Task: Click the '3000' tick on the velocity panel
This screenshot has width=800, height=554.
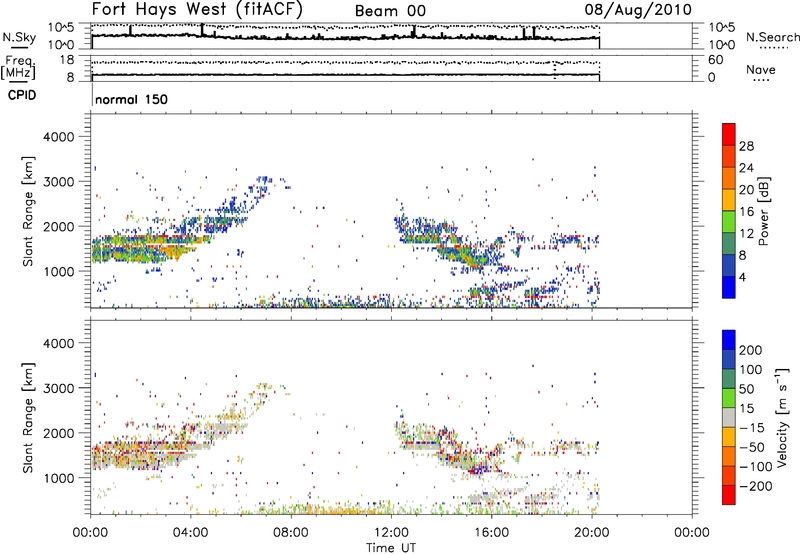Action: point(59,388)
